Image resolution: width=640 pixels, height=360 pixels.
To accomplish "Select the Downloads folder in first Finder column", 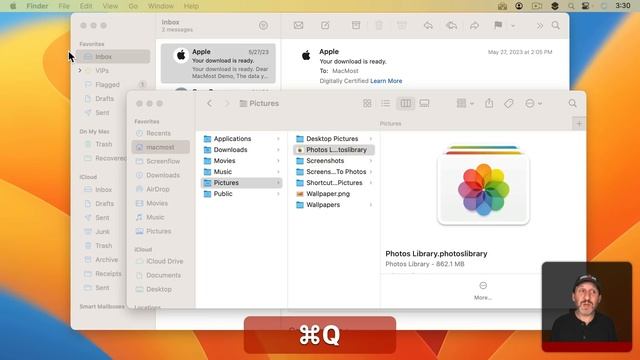I will pos(242,150).
